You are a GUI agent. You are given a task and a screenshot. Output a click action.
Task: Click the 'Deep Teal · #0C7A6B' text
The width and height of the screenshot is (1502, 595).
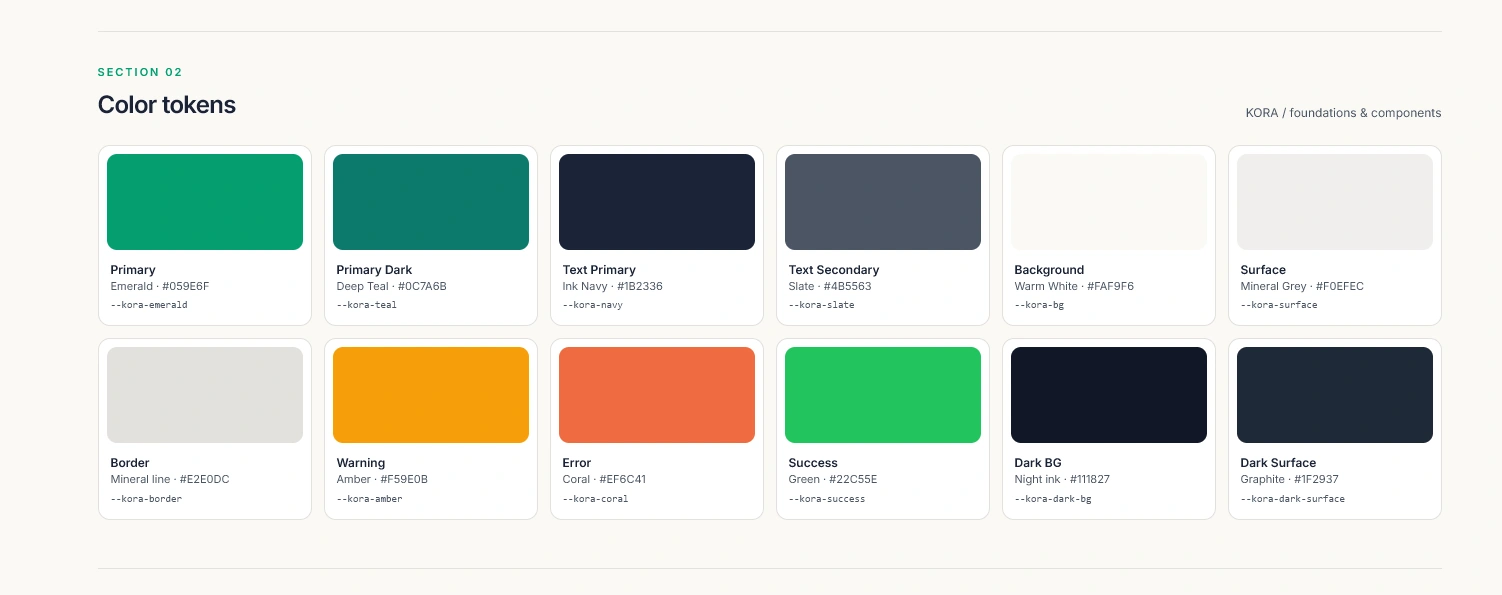pos(392,286)
